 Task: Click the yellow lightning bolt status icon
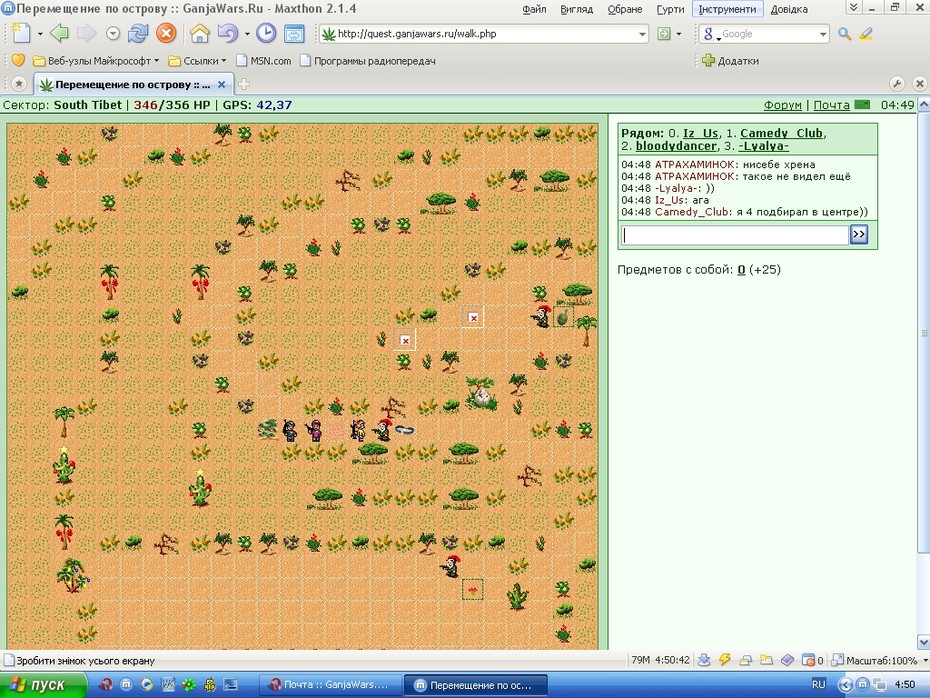pos(725,660)
